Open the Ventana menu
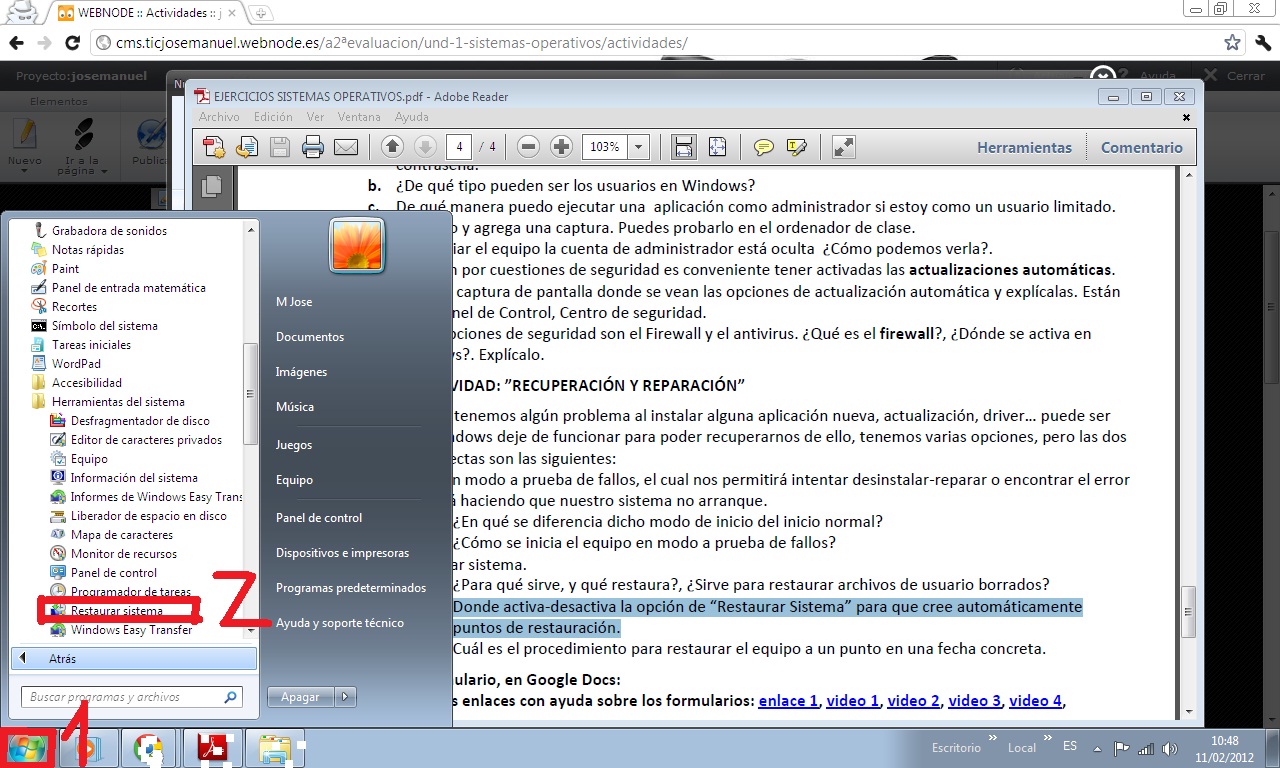Screen dimensions: 1280x768 point(359,117)
